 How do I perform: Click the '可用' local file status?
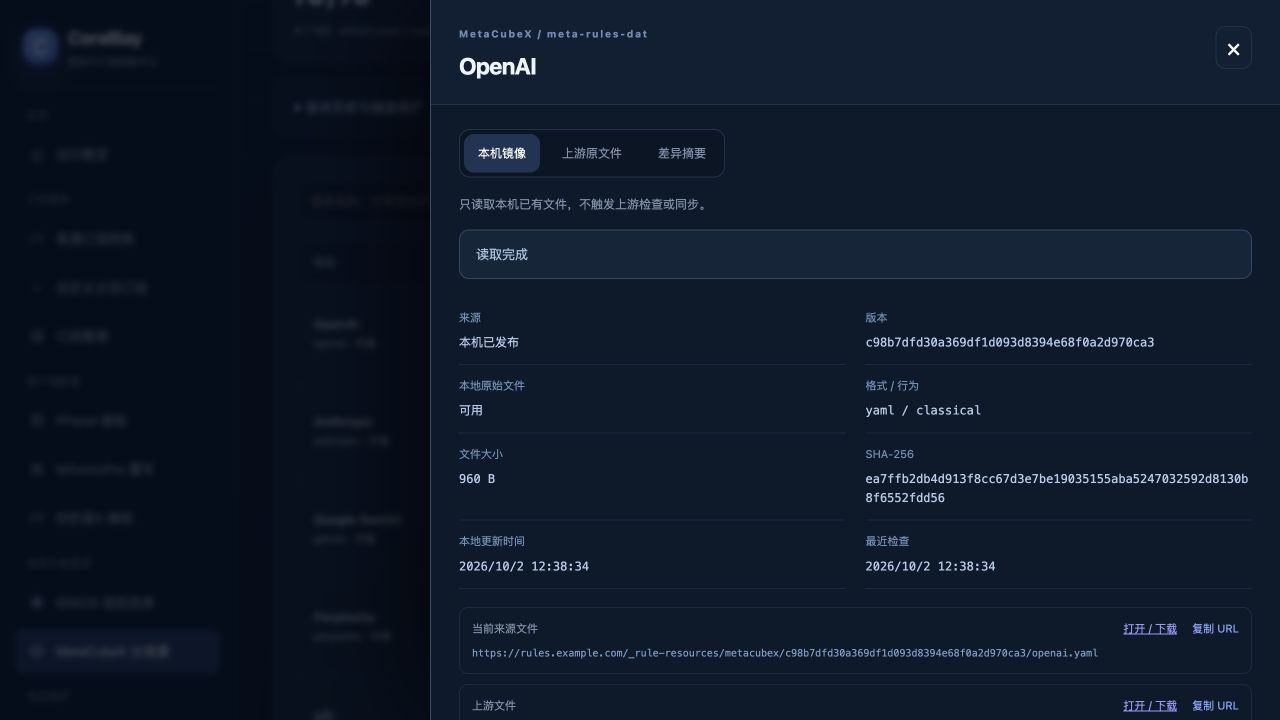coord(471,410)
